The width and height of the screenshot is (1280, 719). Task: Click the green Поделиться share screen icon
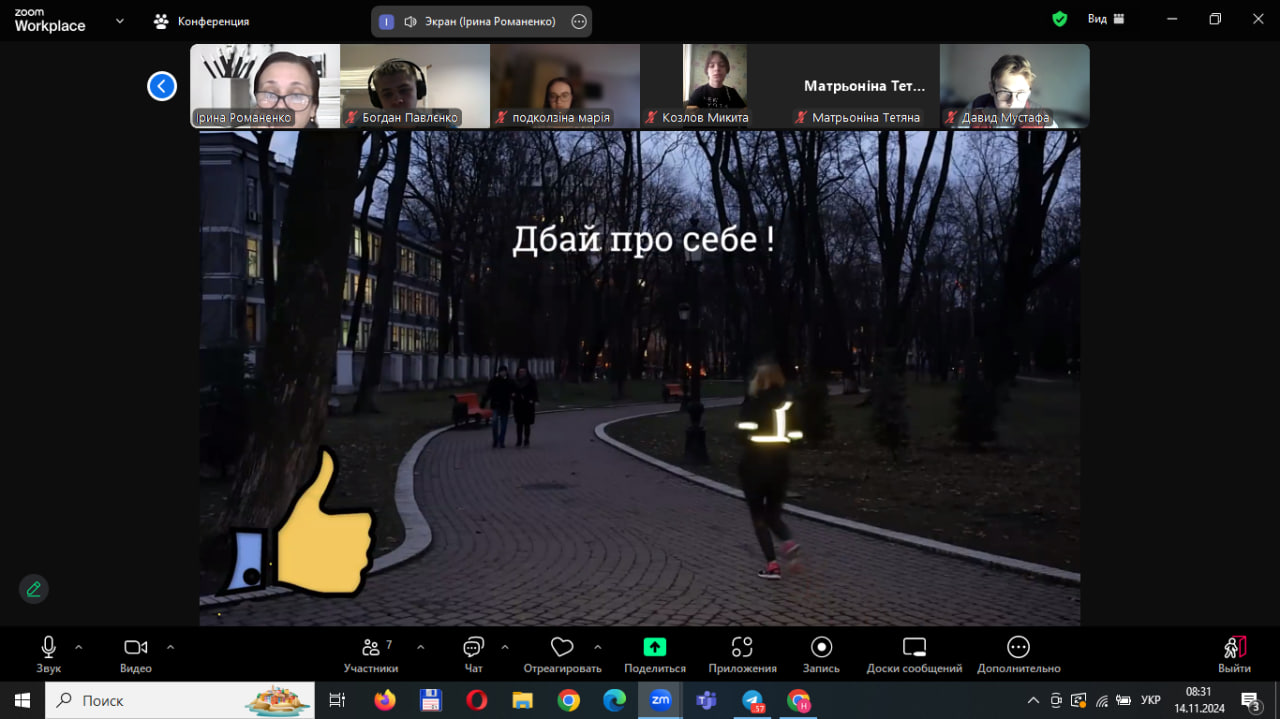654,647
